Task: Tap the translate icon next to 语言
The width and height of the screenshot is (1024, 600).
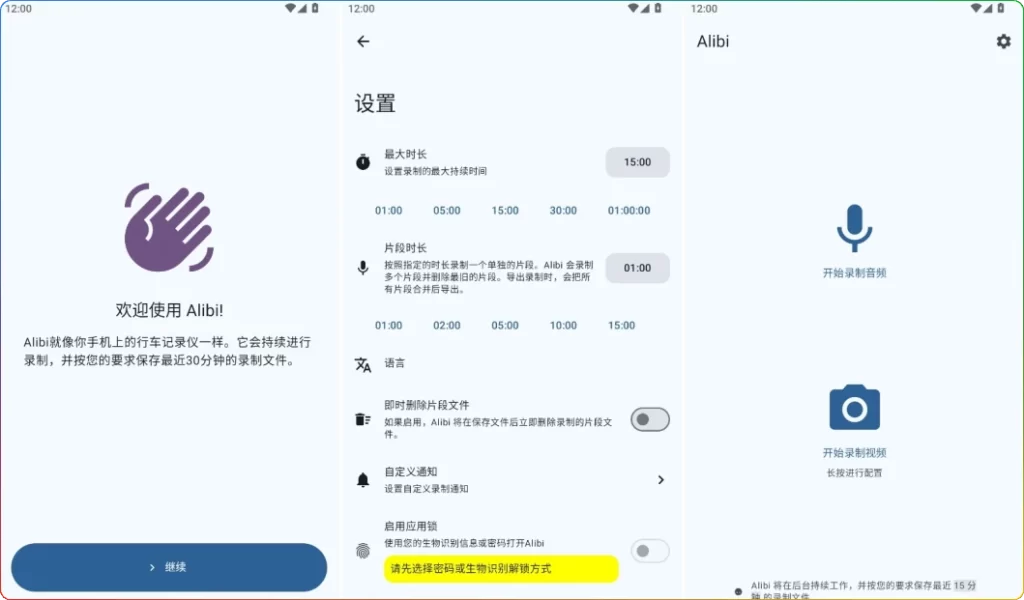Action: (363, 363)
